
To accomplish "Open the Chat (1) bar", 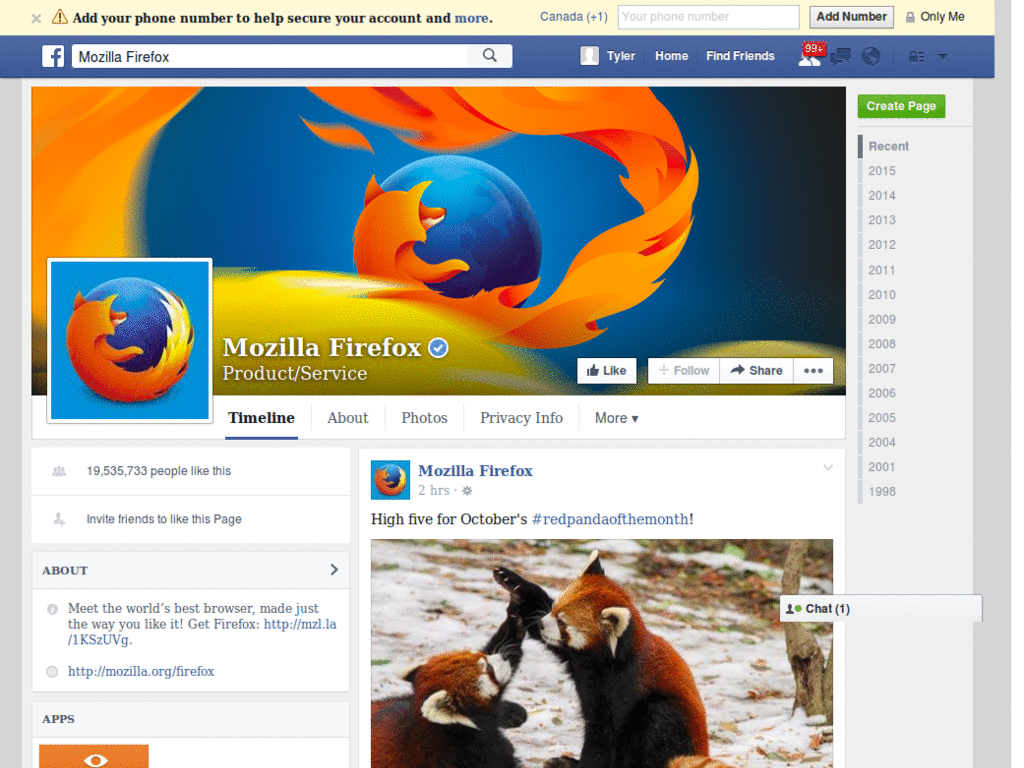I will (x=881, y=609).
